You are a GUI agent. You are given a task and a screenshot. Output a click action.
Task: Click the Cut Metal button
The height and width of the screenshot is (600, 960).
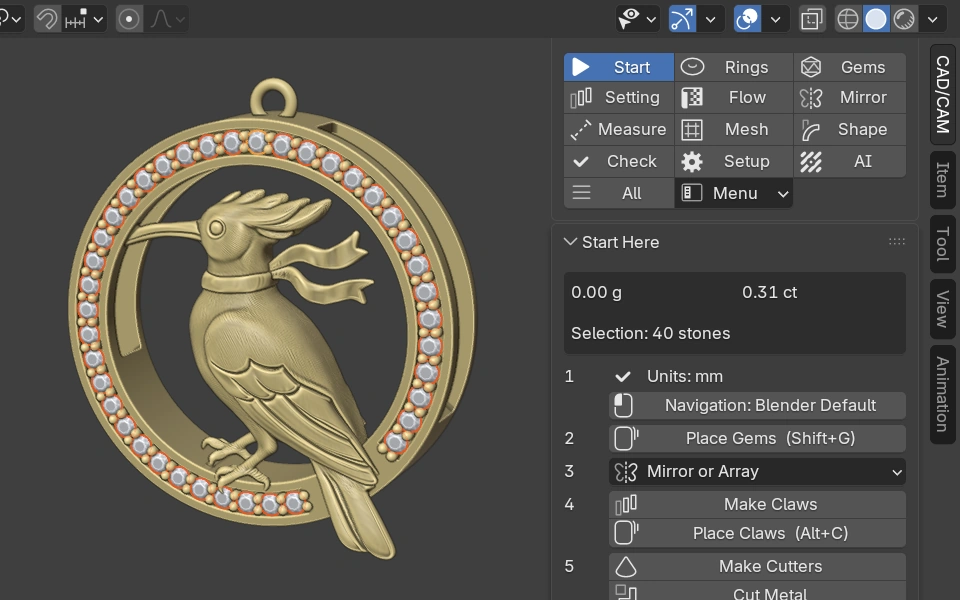coord(757,592)
